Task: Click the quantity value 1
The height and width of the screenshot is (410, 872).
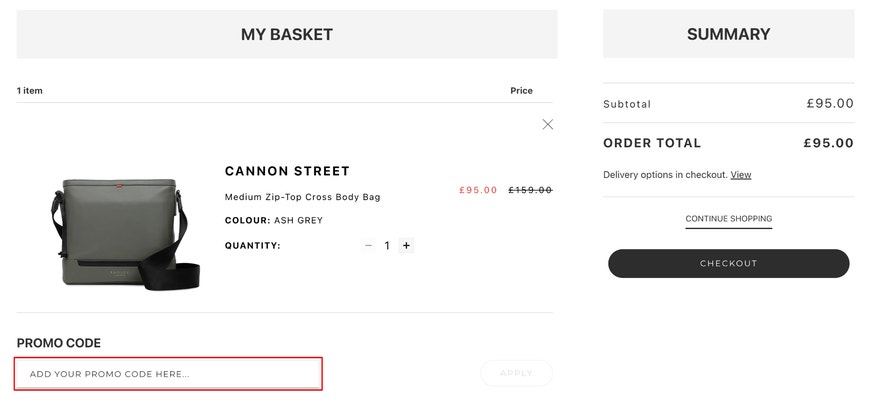Action: [387, 245]
